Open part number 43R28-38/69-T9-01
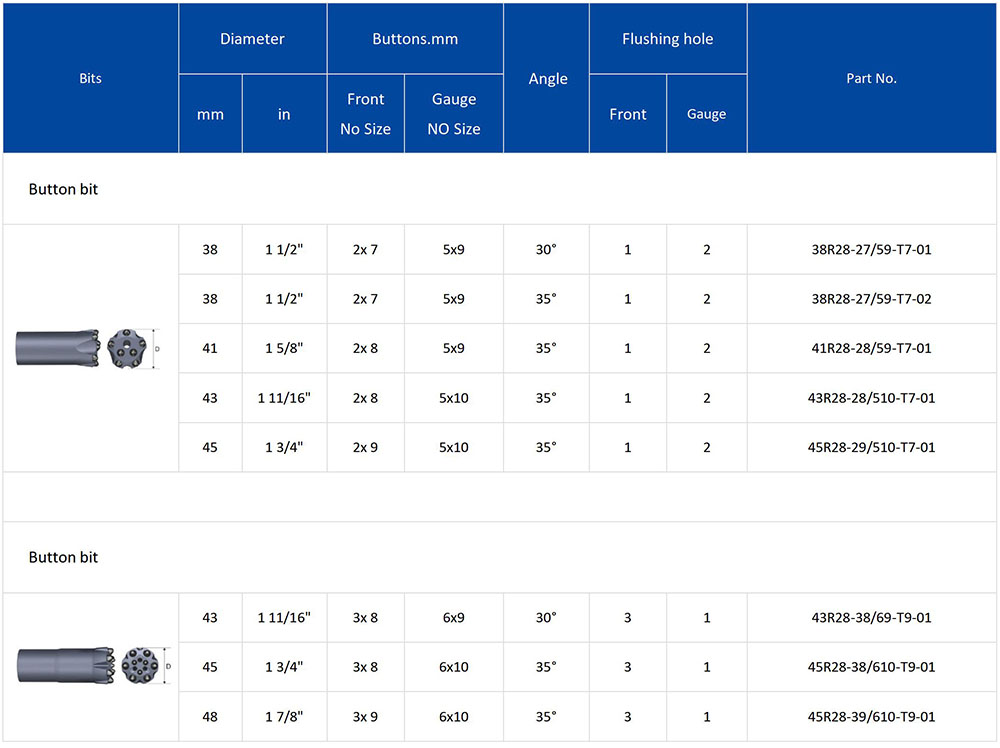The image size is (1000, 748). [871, 618]
